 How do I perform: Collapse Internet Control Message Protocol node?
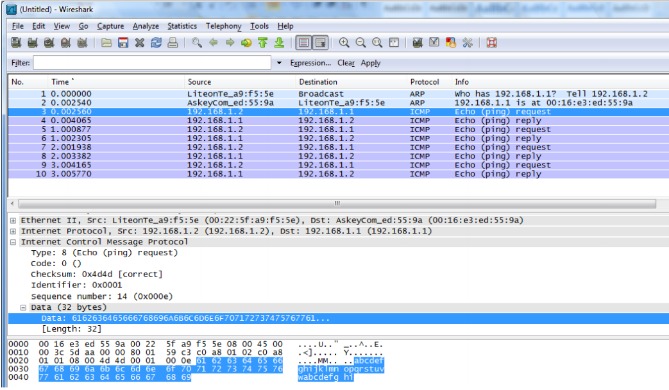click(13, 242)
